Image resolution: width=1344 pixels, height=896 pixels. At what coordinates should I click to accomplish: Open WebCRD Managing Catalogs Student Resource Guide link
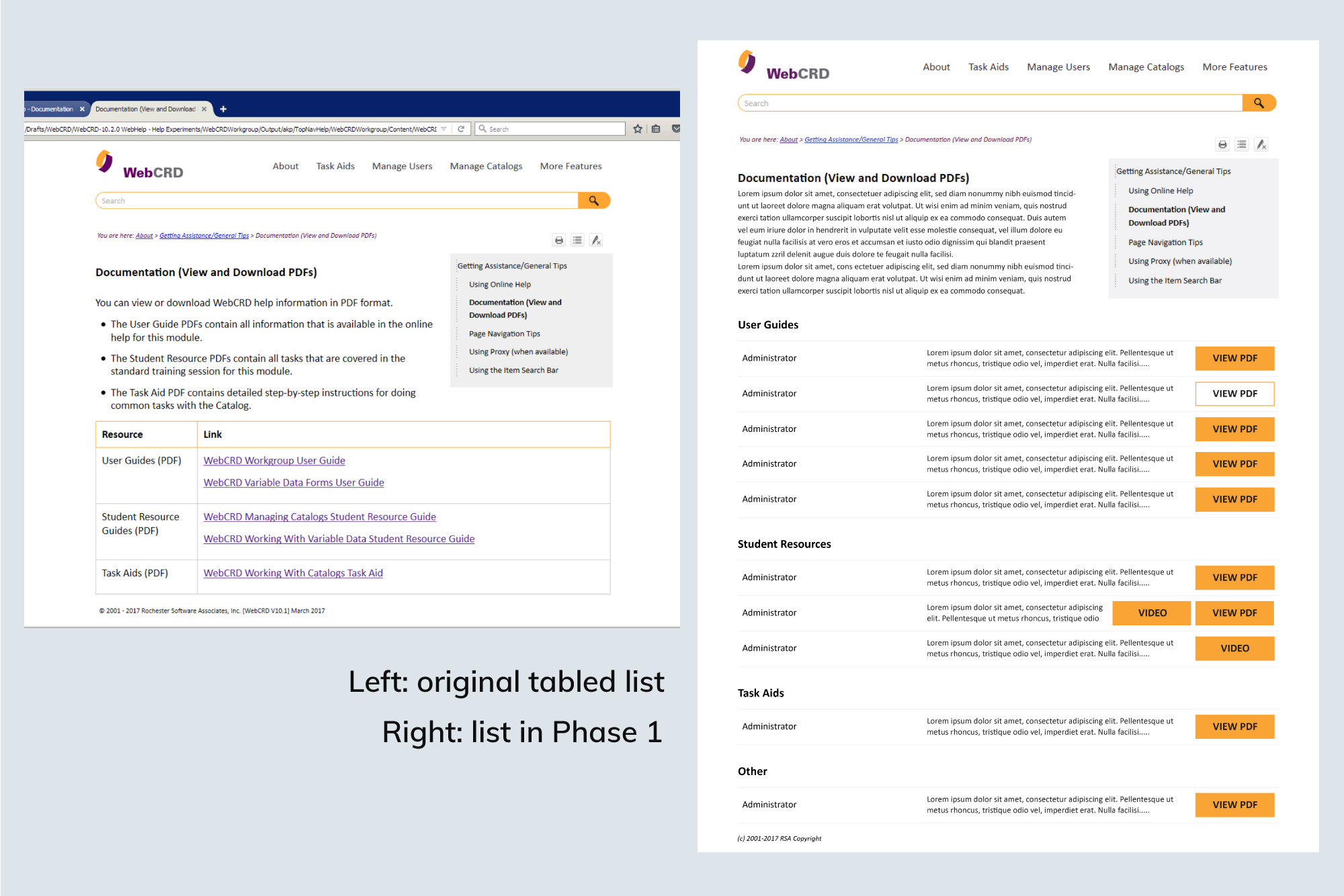click(320, 517)
